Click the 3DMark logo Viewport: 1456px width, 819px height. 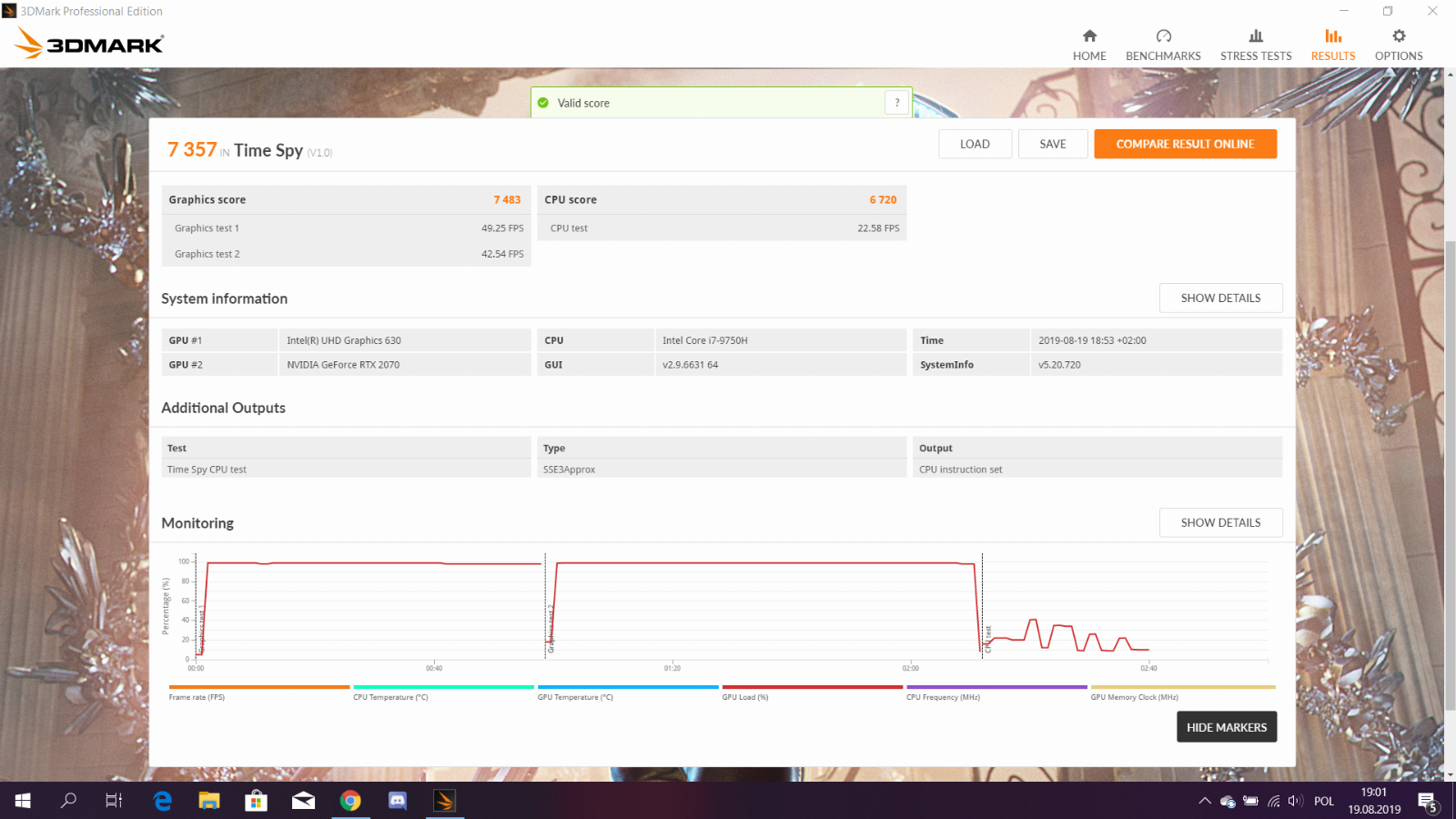pyautogui.click(x=89, y=44)
